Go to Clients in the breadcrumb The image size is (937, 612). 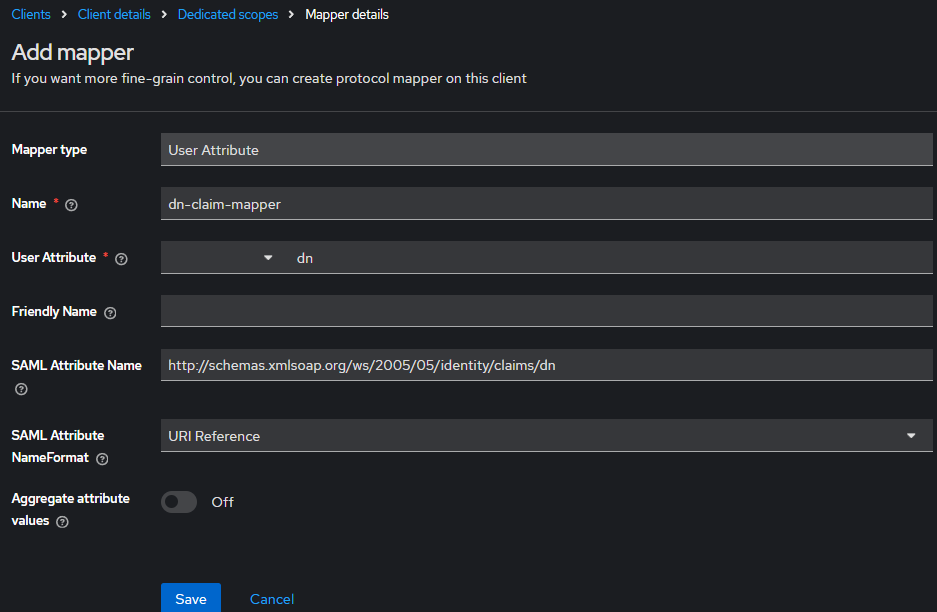click(x=31, y=15)
